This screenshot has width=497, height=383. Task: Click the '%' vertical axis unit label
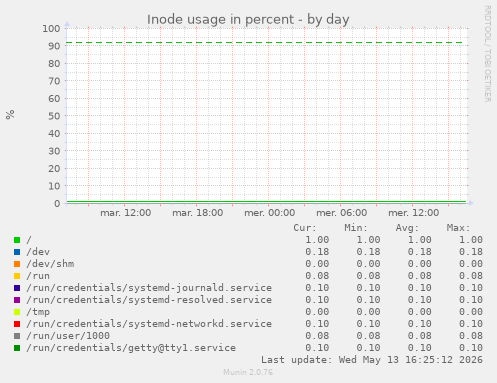click(x=10, y=114)
